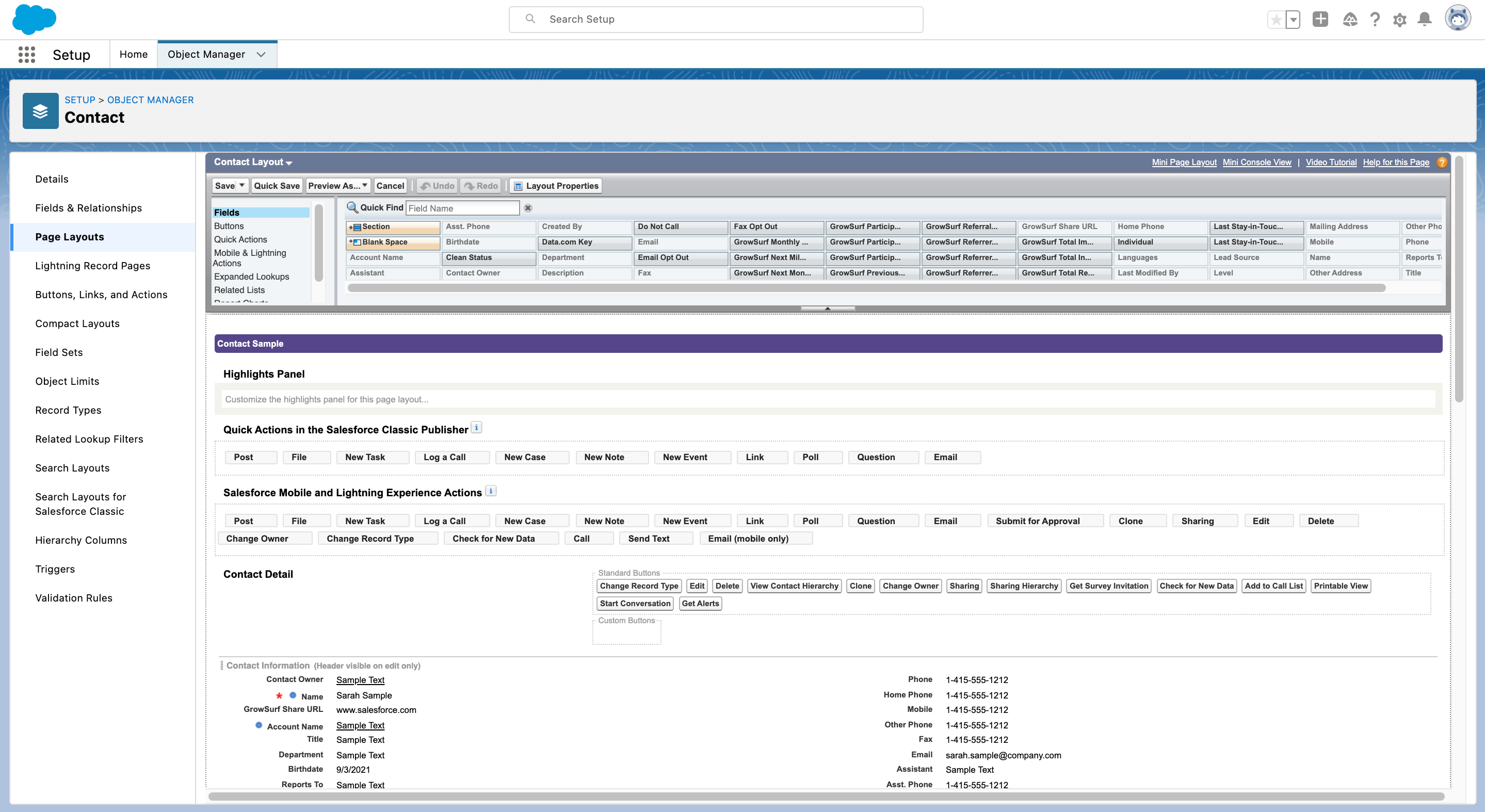This screenshot has width=1485, height=812.
Task: Expand the Save button dropdown arrow
Action: click(x=241, y=186)
